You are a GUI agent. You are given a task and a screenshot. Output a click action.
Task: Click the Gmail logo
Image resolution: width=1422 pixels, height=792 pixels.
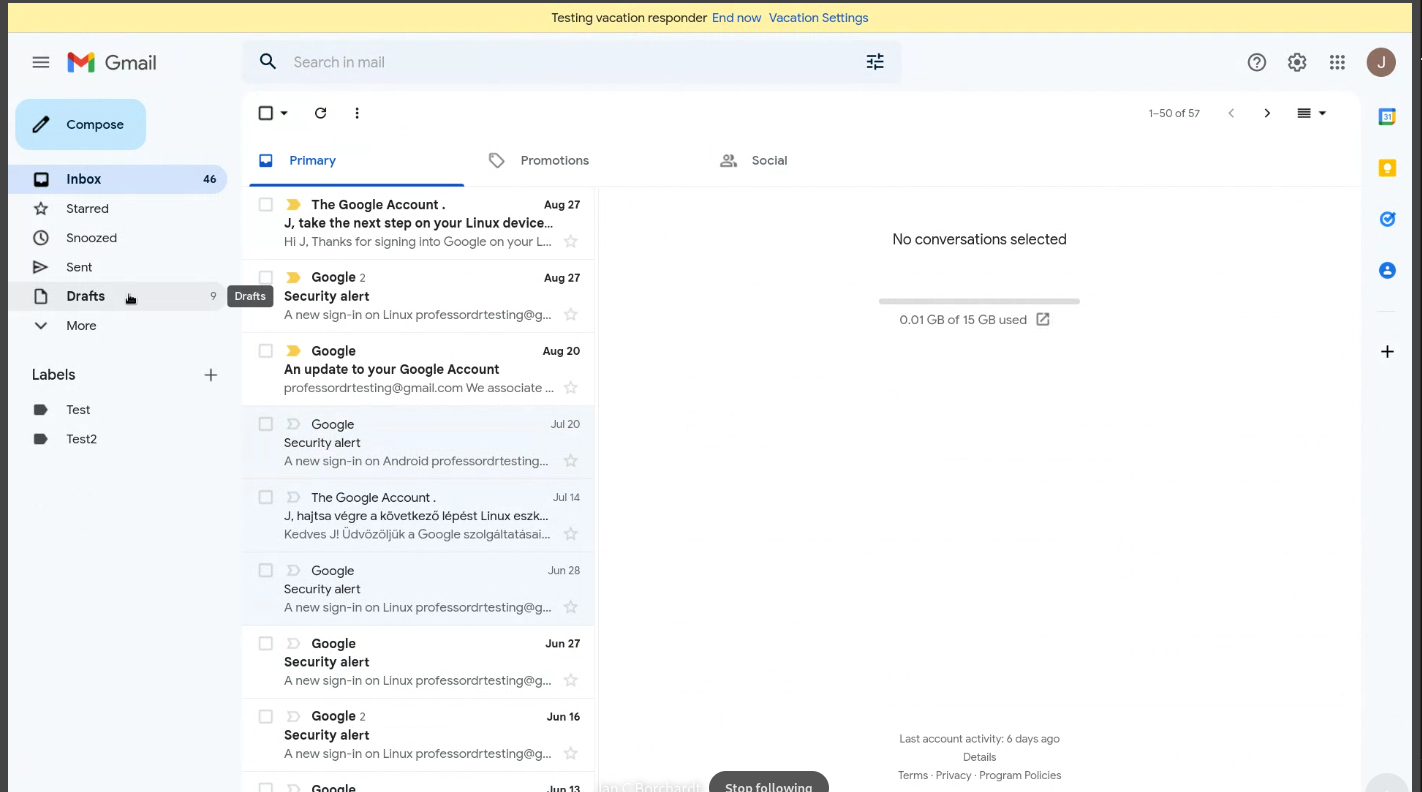coord(112,62)
